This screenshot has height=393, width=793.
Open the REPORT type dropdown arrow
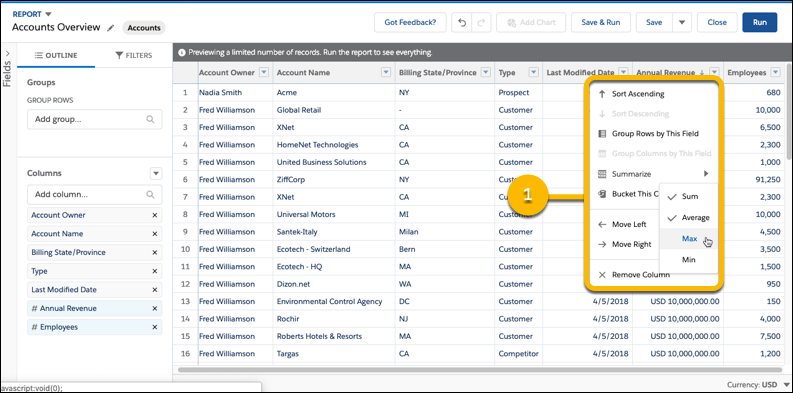click(x=48, y=14)
